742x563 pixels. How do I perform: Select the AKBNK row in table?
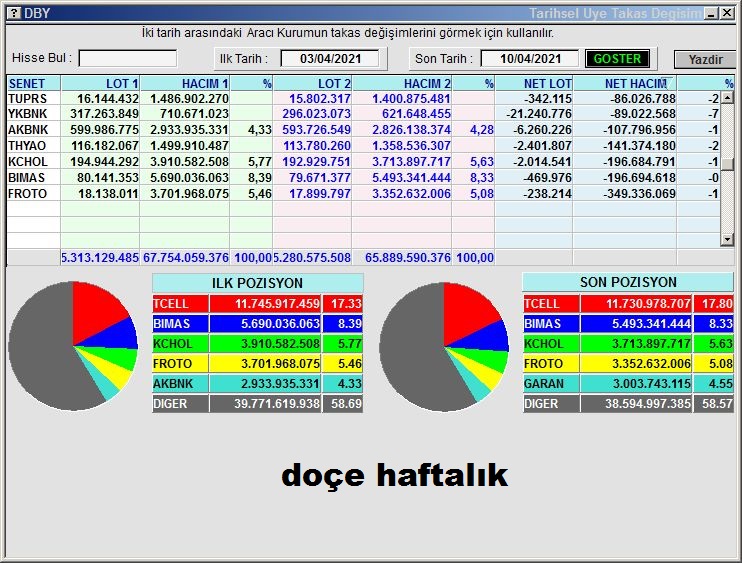[x=363, y=130]
